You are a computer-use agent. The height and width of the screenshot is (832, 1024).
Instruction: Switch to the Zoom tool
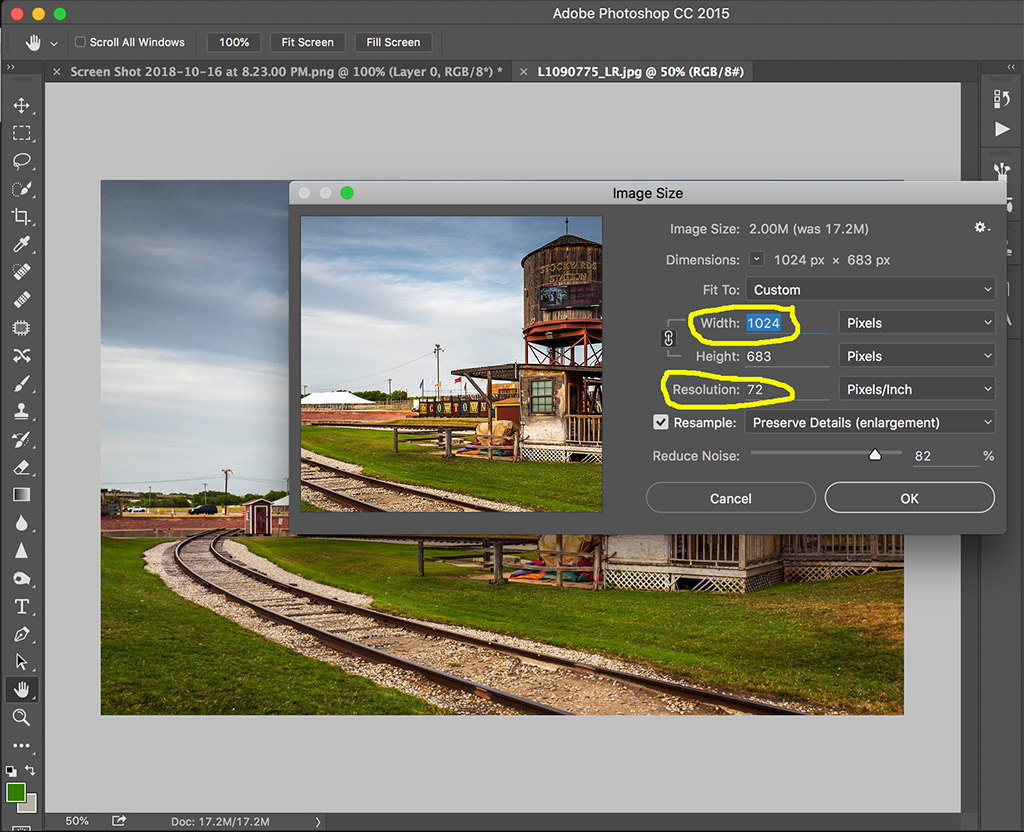21,717
